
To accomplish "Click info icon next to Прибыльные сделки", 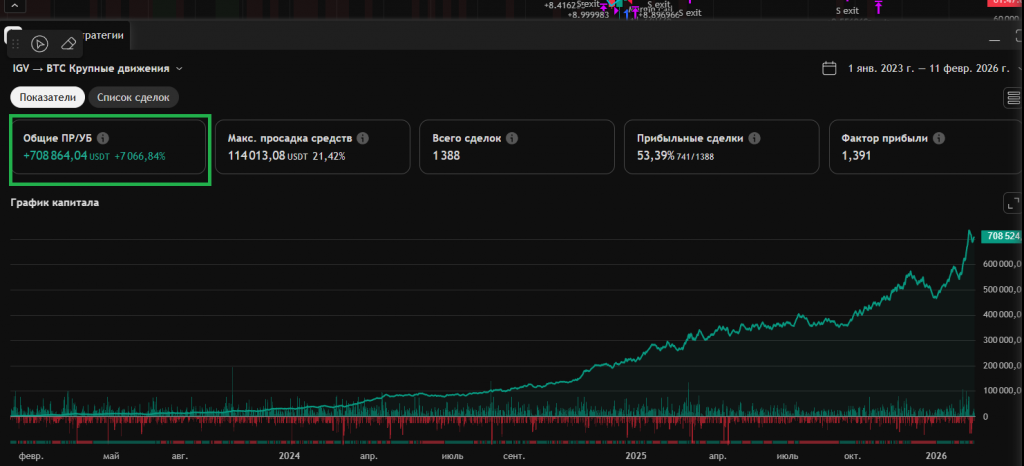I will (x=754, y=139).
